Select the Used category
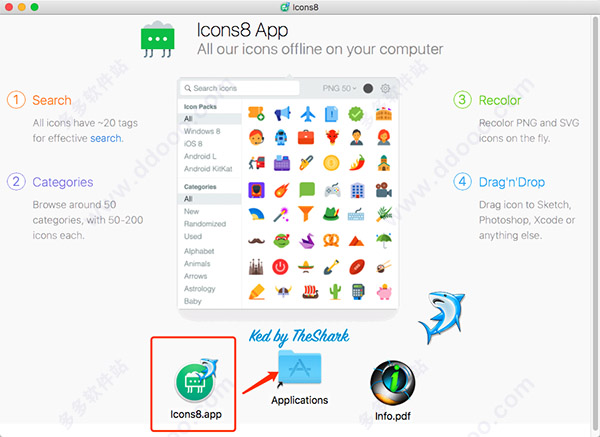The height and width of the screenshot is (437, 600). 193,236
